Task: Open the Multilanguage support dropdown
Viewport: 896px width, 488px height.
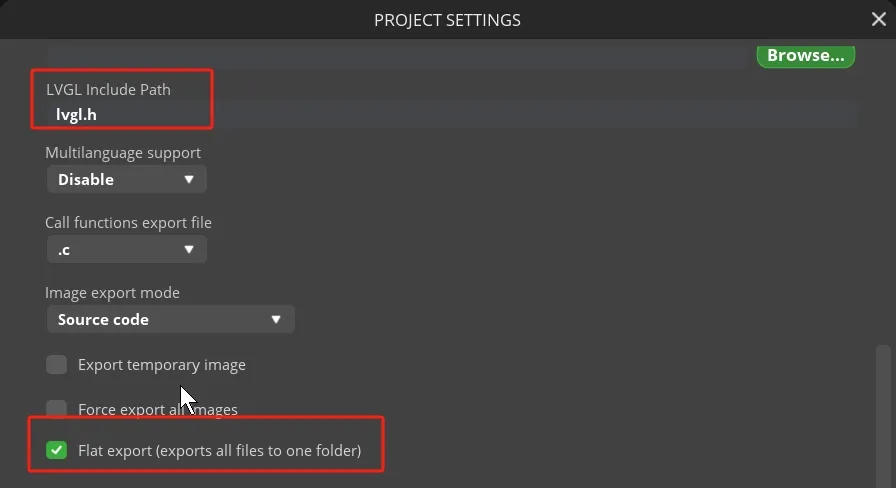Action: (126, 180)
